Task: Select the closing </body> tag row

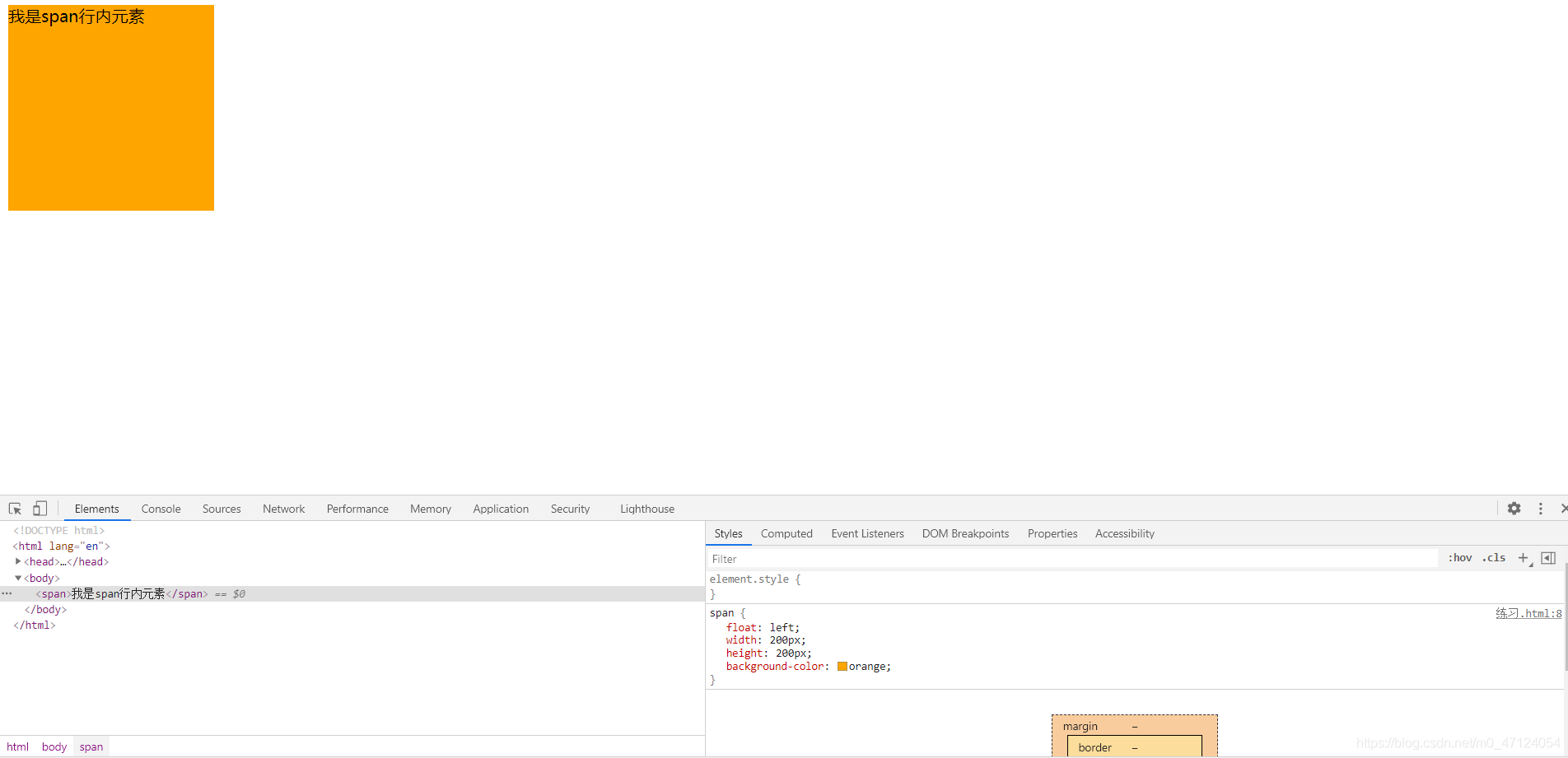Action: click(x=45, y=609)
